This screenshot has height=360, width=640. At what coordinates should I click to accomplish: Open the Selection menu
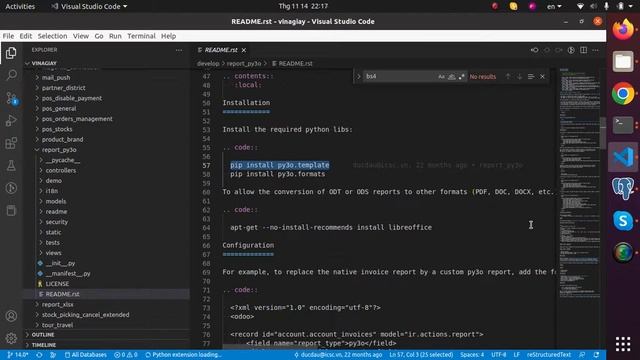point(52,36)
